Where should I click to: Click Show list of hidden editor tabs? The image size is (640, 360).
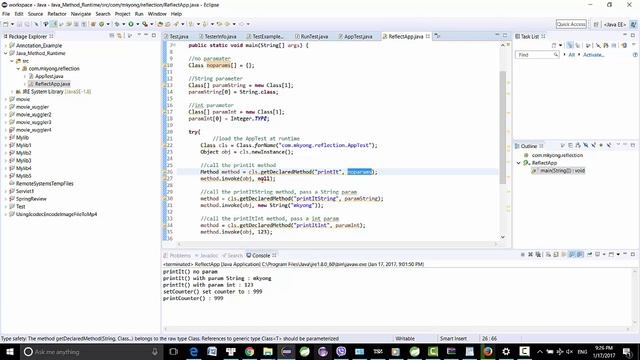437,36
